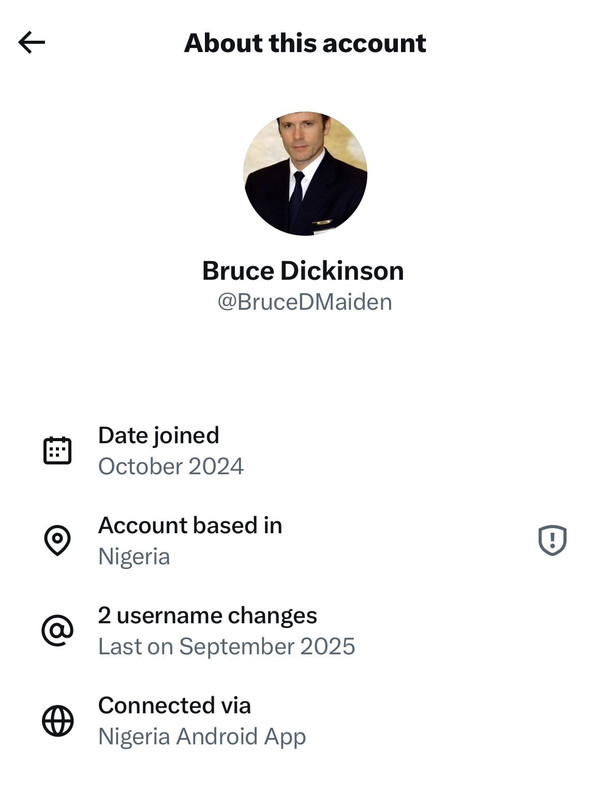Click the @ symbol icon
The height and width of the screenshot is (799, 610).
(58, 631)
